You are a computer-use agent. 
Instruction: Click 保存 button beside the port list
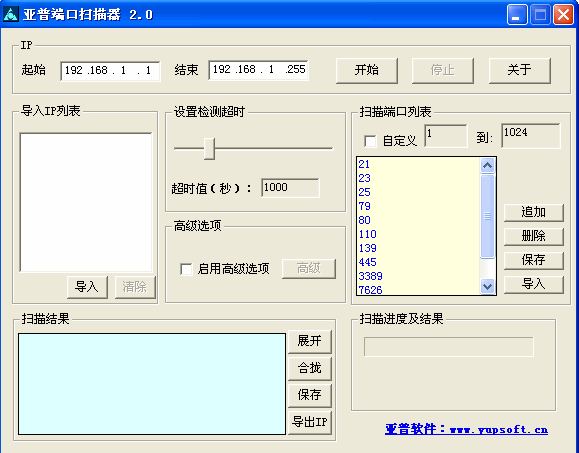[x=534, y=260]
